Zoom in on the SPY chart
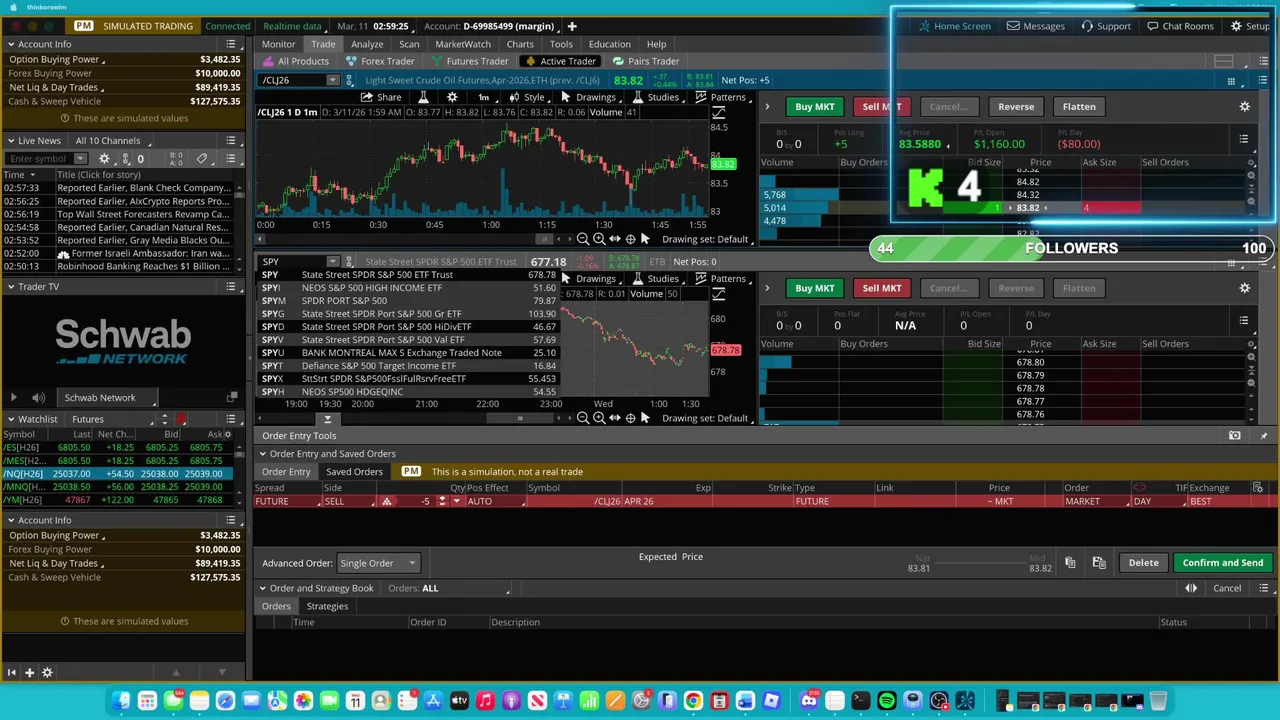 (x=598, y=418)
